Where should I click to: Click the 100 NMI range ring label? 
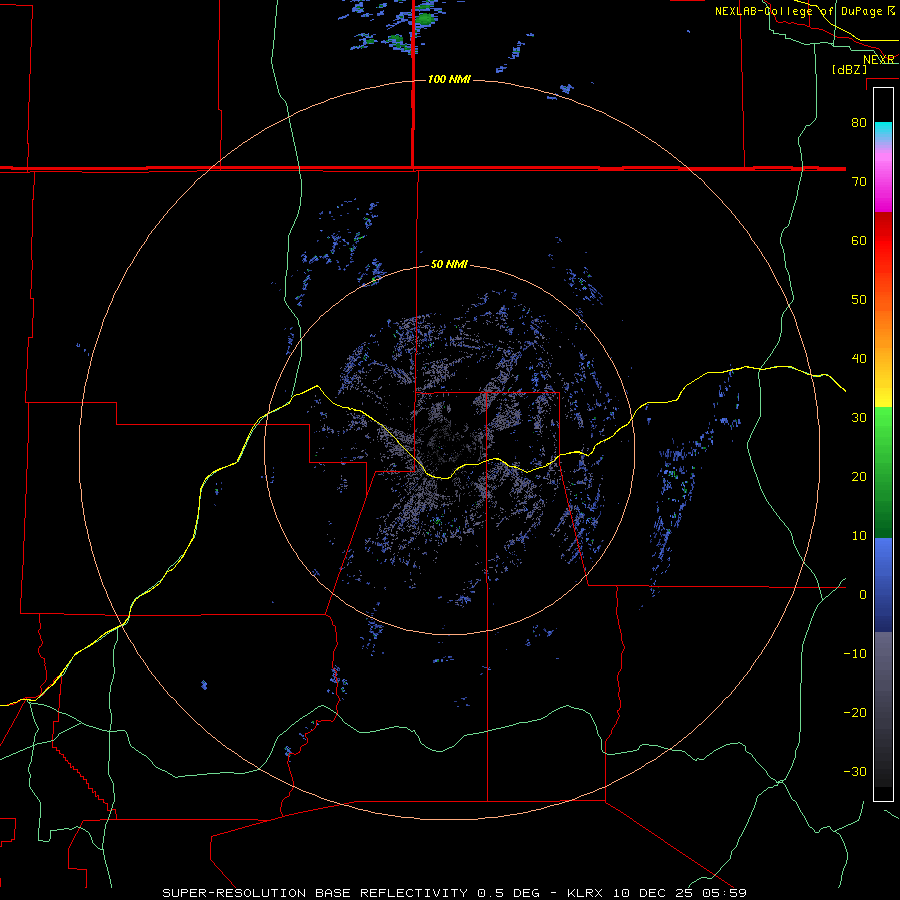(x=449, y=79)
